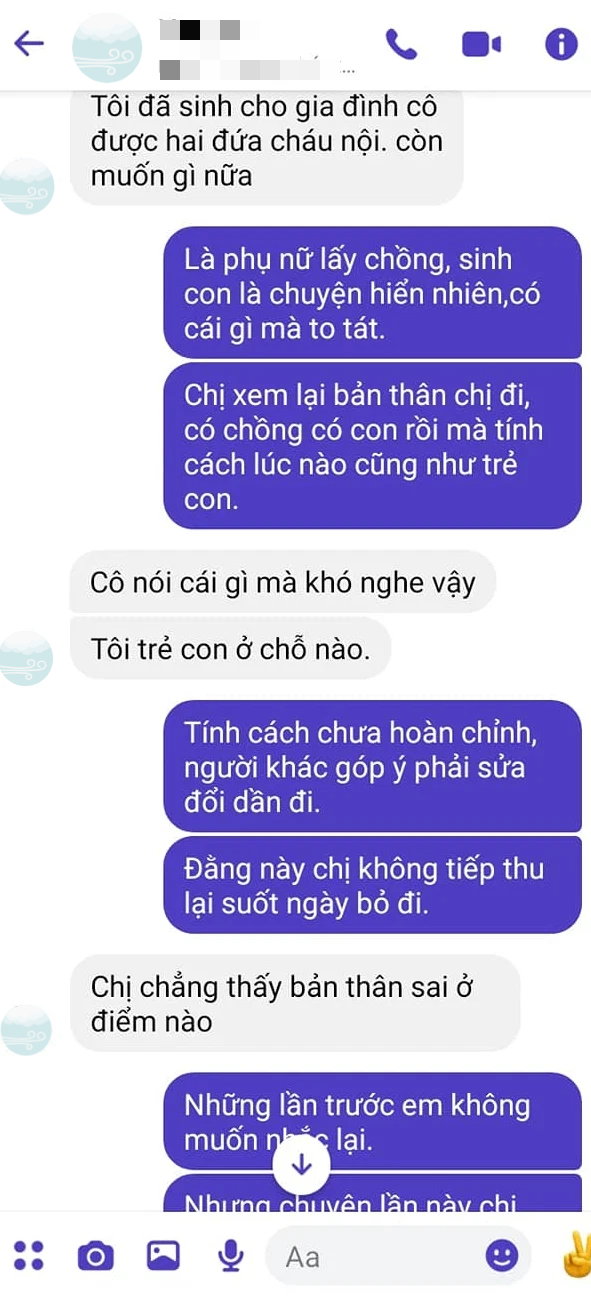This screenshot has height=1313, width=591.
Task: Open the emoji picker smiley face
Action: (502, 1255)
